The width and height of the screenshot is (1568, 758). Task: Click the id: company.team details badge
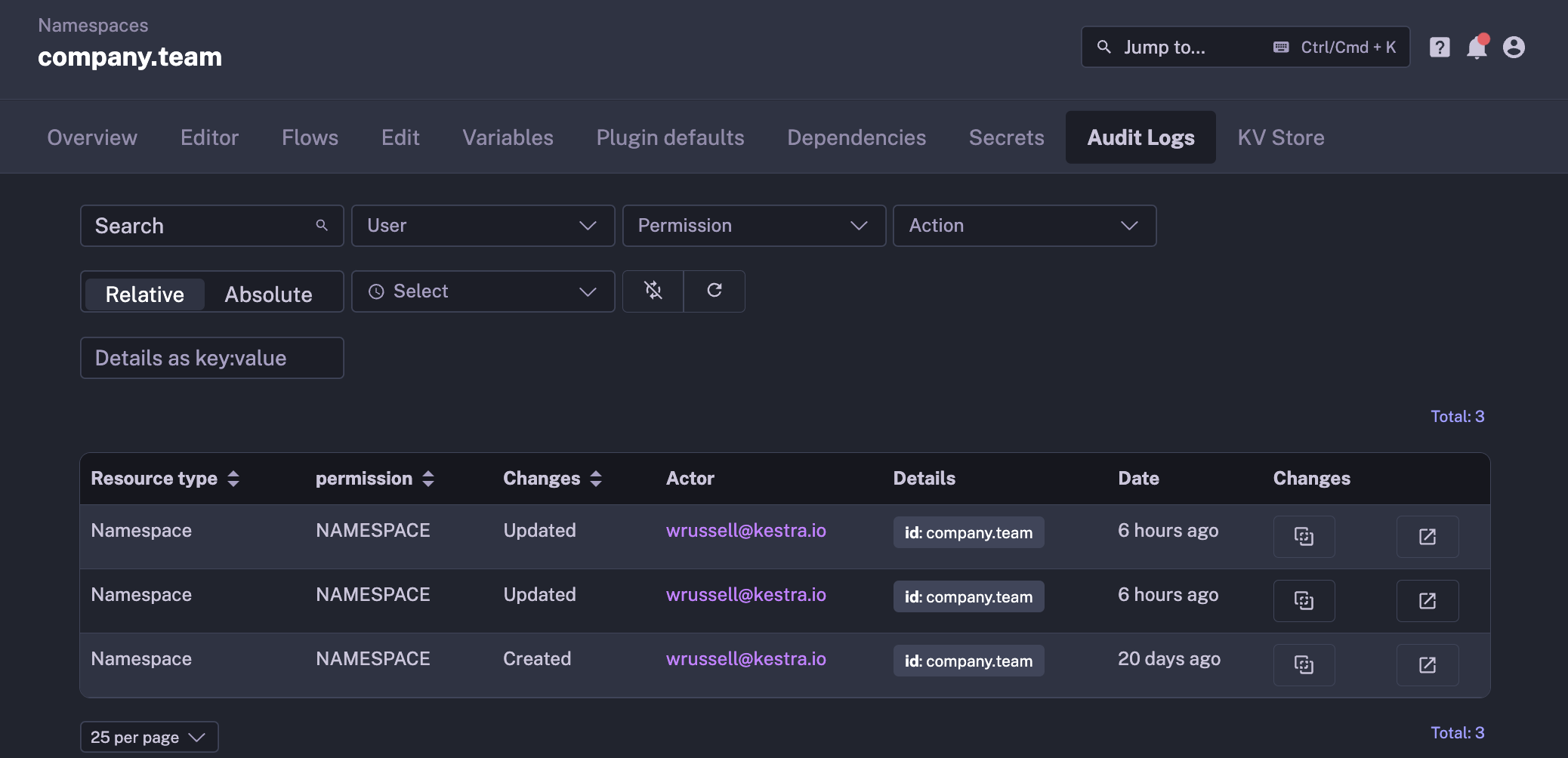coord(968,532)
